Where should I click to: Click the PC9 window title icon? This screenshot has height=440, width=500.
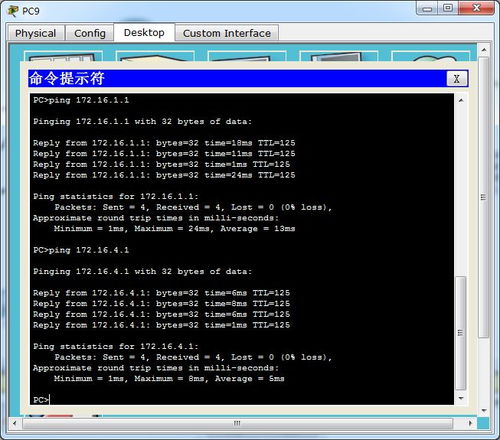[13, 11]
